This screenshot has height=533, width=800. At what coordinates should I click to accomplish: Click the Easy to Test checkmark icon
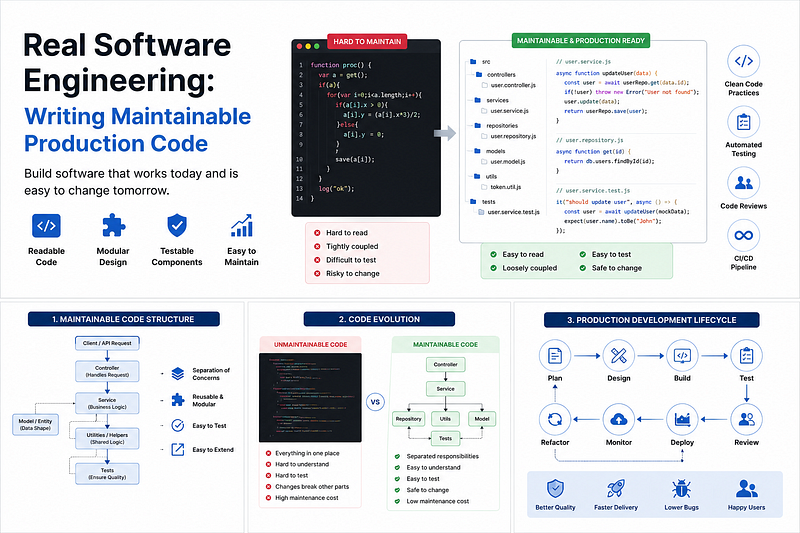tap(178, 425)
